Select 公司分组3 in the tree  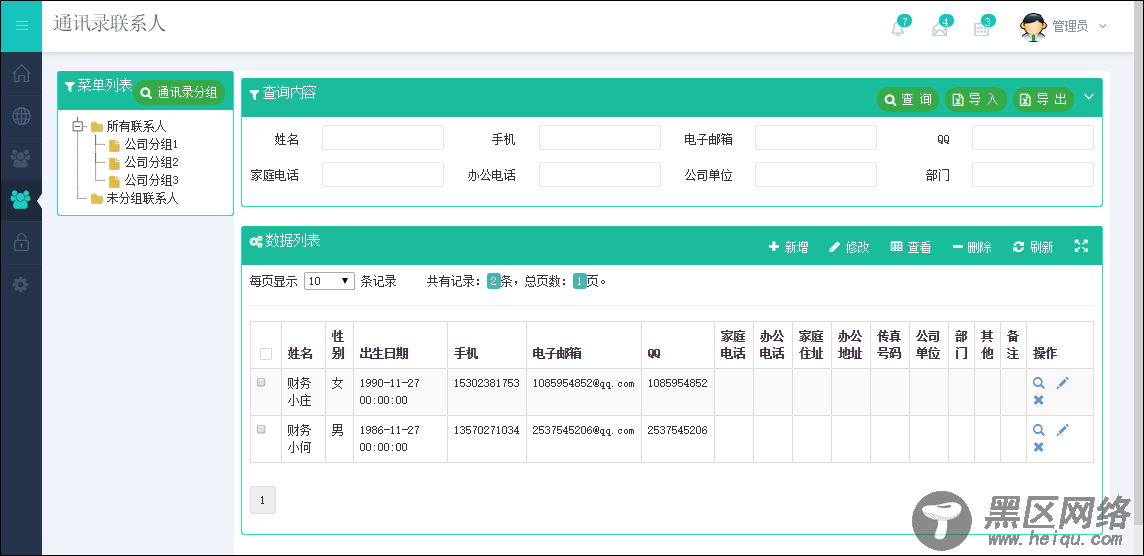(151, 180)
